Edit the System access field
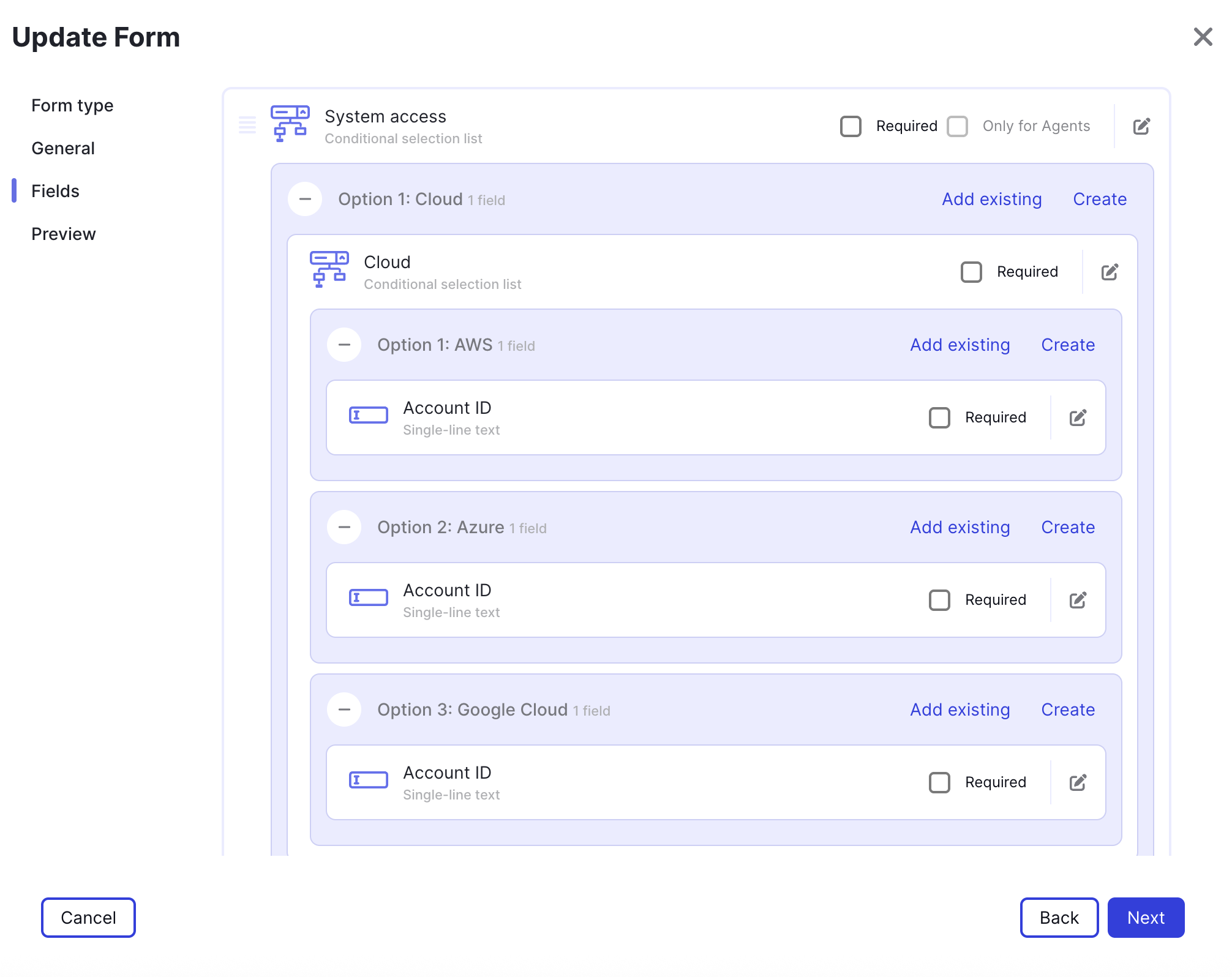The width and height of the screenshot is (1232, 977). [1141, 126]
